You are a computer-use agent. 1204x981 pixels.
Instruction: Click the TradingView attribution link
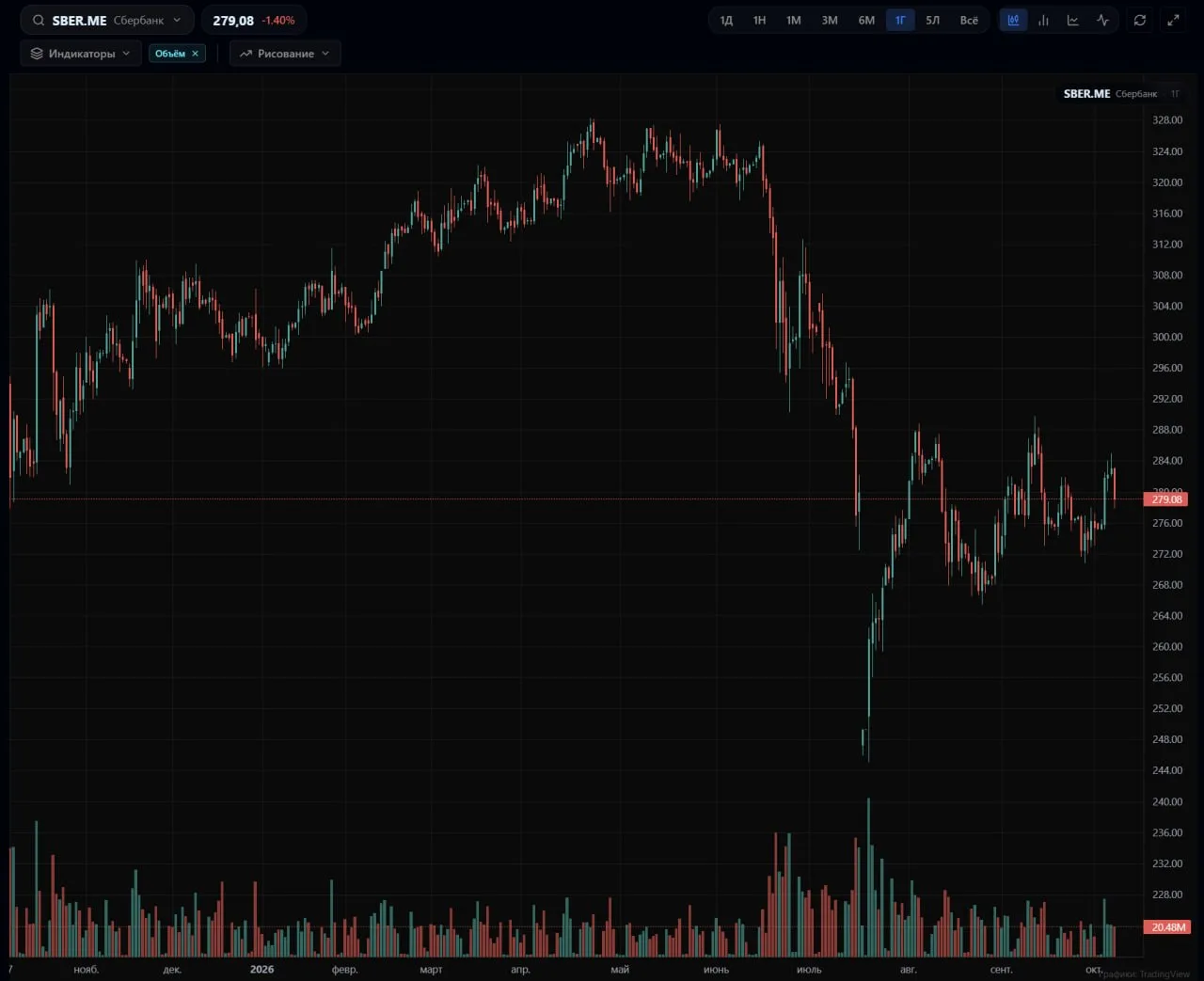pyautogui.click(x=1144, y=974)
